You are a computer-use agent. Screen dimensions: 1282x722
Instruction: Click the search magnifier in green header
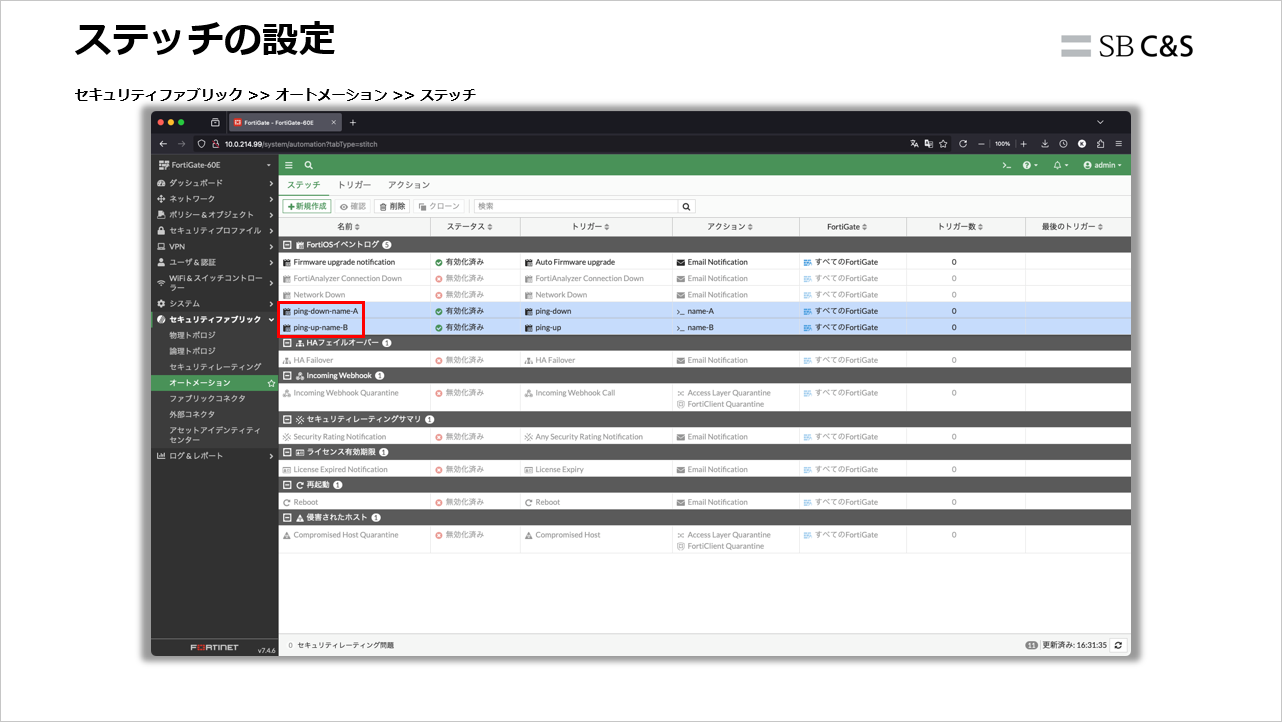[x=309, y=165]
